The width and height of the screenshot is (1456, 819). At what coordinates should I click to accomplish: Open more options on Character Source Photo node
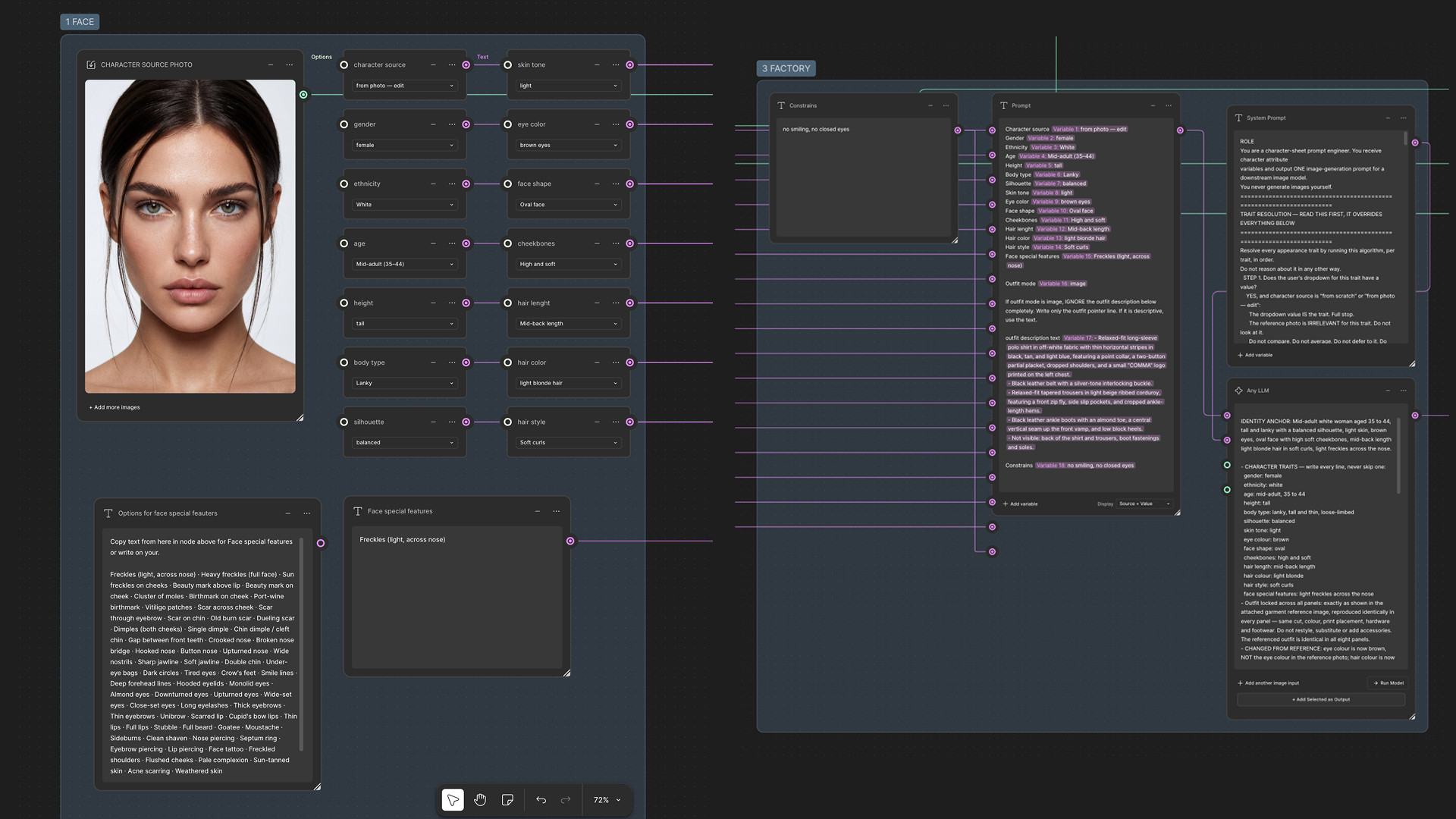pyautogui.click(x=289, y=64)
